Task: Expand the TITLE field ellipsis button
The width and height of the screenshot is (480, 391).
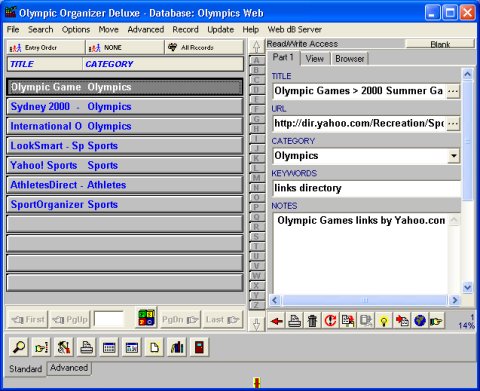Action: [453, 91]
